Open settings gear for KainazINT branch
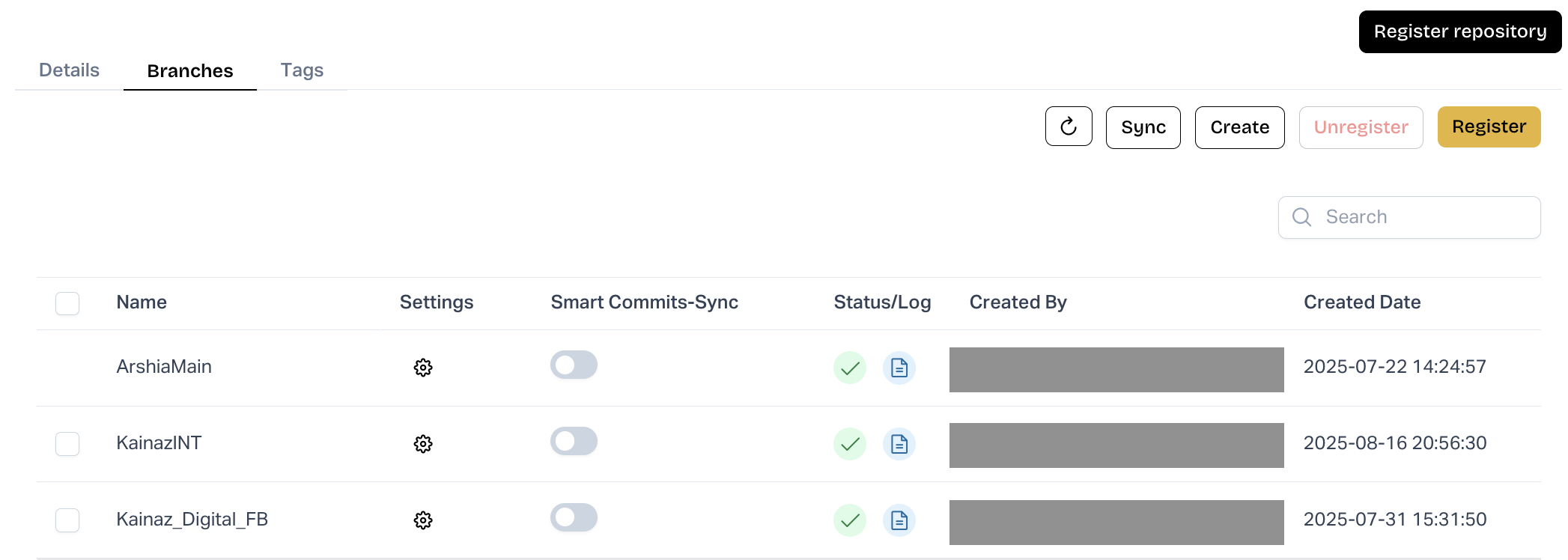The height and width of the screenshot is (560, 1568). (x=423, y=444)
